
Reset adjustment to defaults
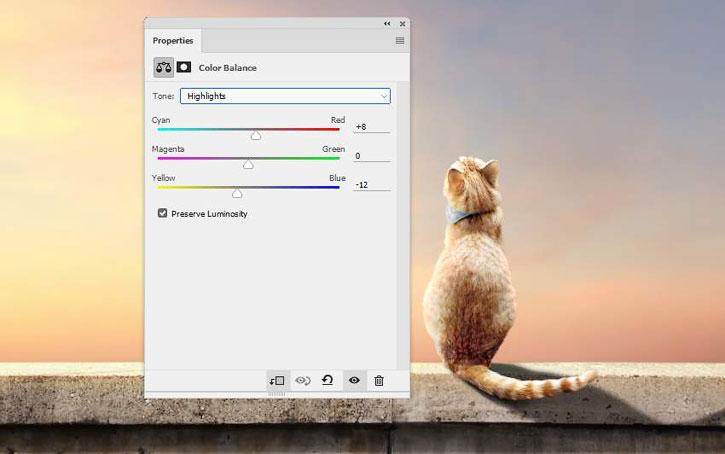(x=328, y=380)
